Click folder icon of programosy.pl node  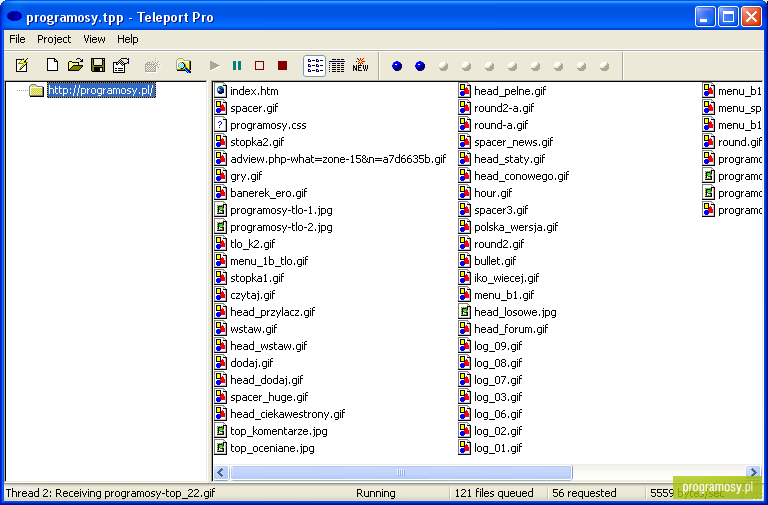coord(37,90)
